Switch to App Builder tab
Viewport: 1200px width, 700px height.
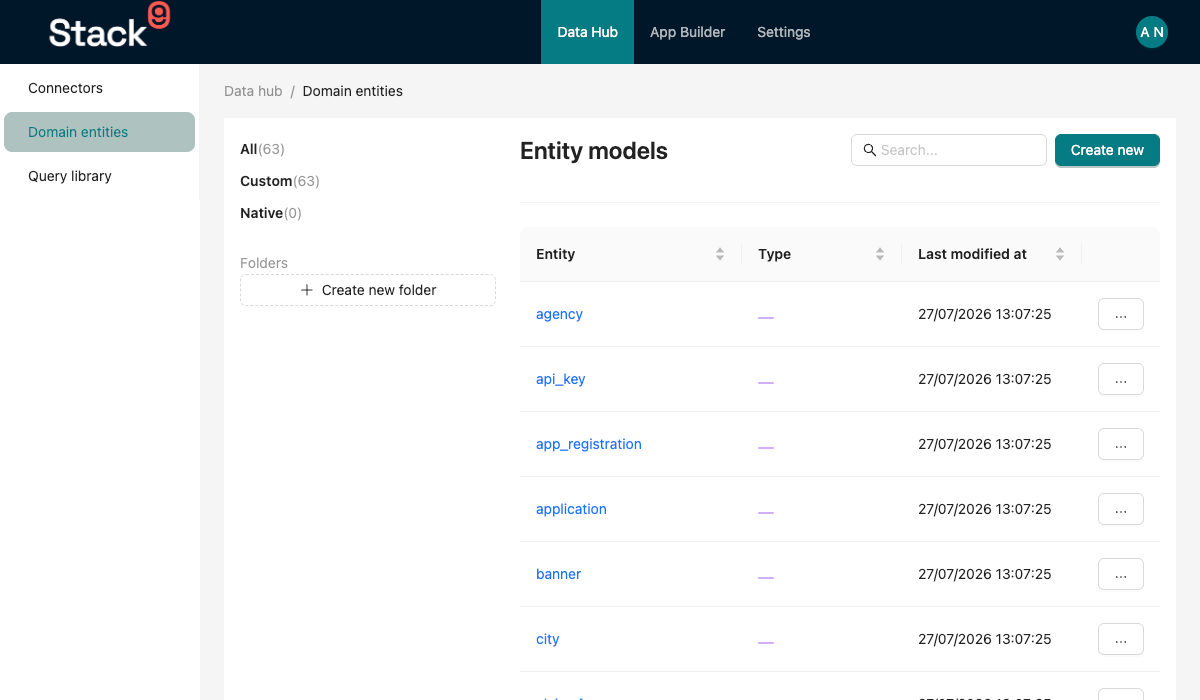point(688,32)
